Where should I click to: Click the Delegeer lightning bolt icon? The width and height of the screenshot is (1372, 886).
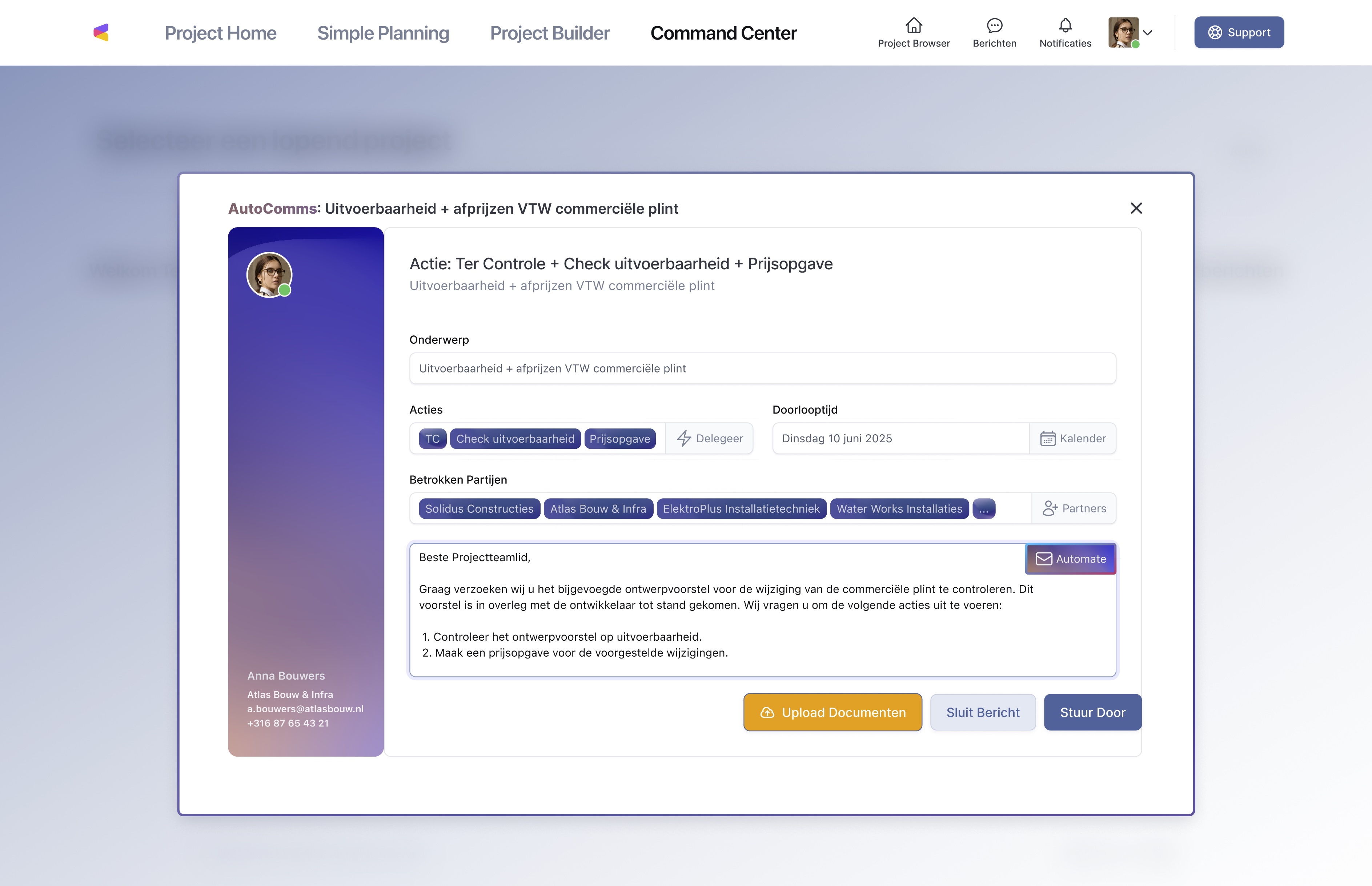tap(684, 438)
